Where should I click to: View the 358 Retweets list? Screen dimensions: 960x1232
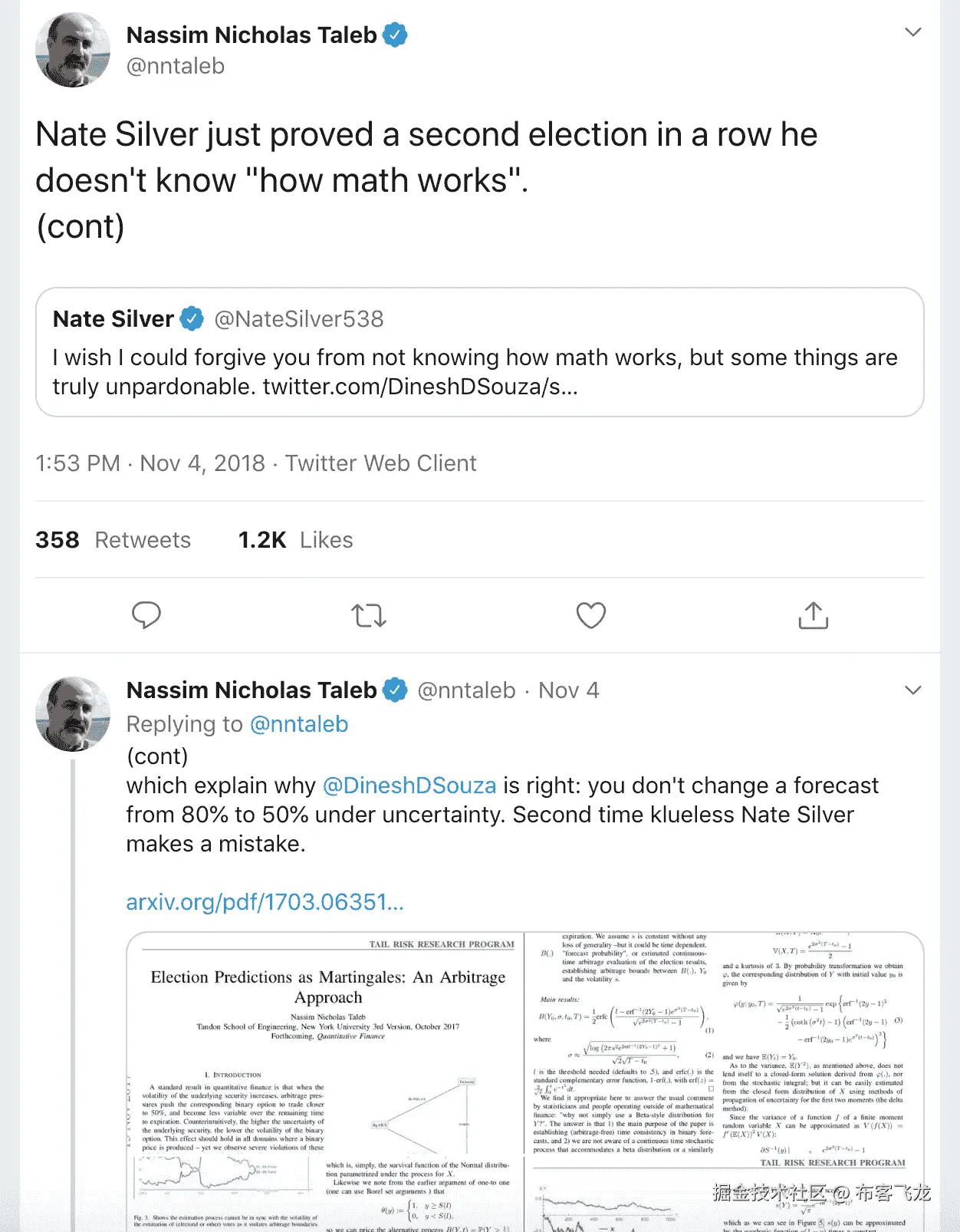(x=113, y=540)
